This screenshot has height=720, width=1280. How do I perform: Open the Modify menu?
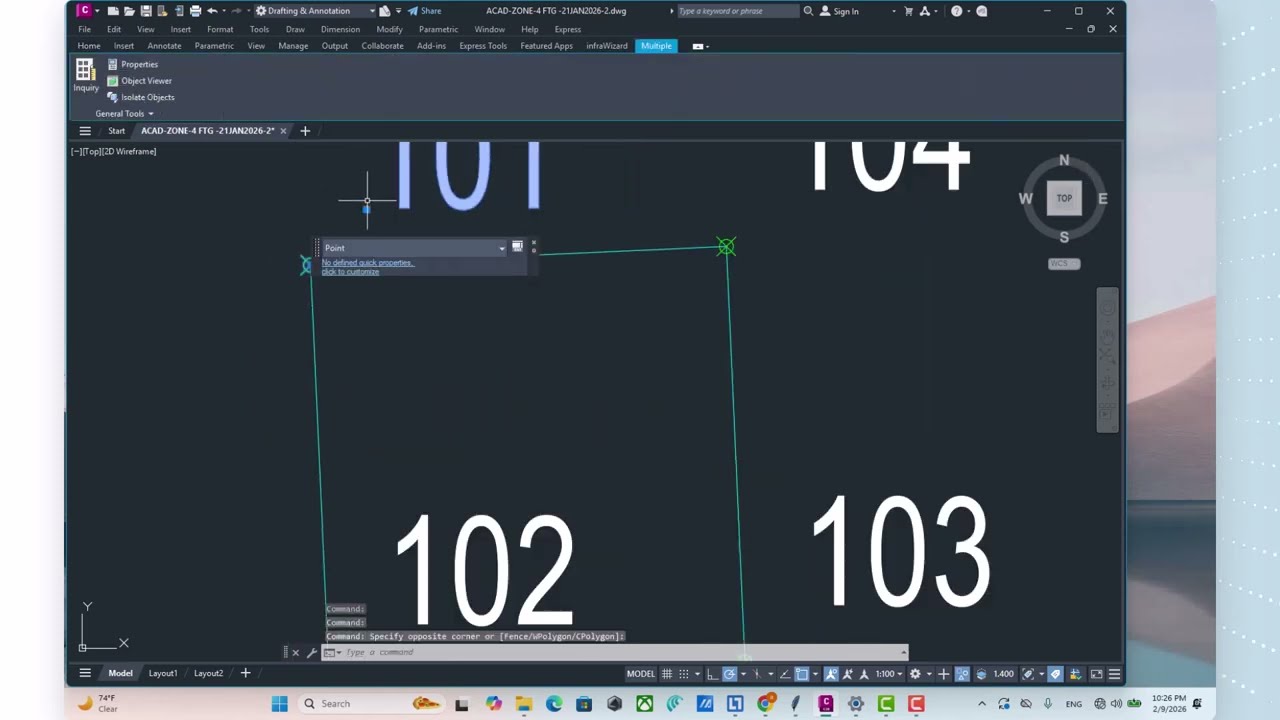[x=389, y=29]
